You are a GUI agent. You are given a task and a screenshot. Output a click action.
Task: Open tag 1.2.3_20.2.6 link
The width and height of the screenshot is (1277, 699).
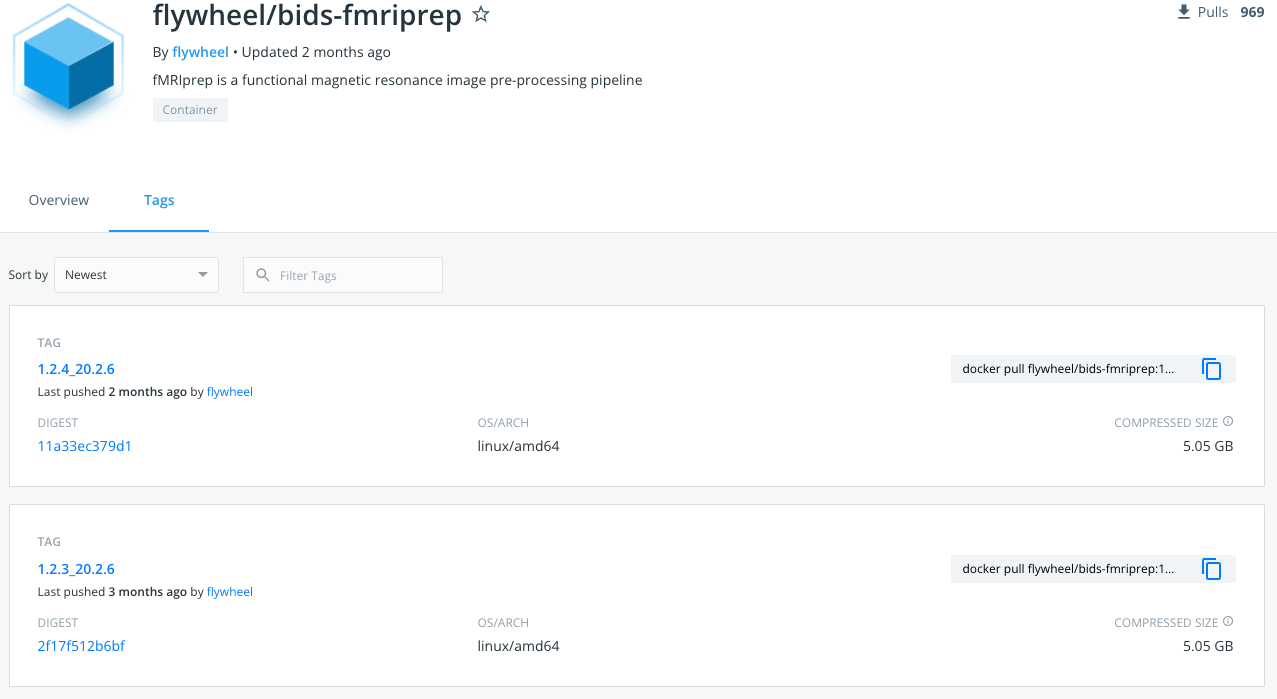point(76,569)
